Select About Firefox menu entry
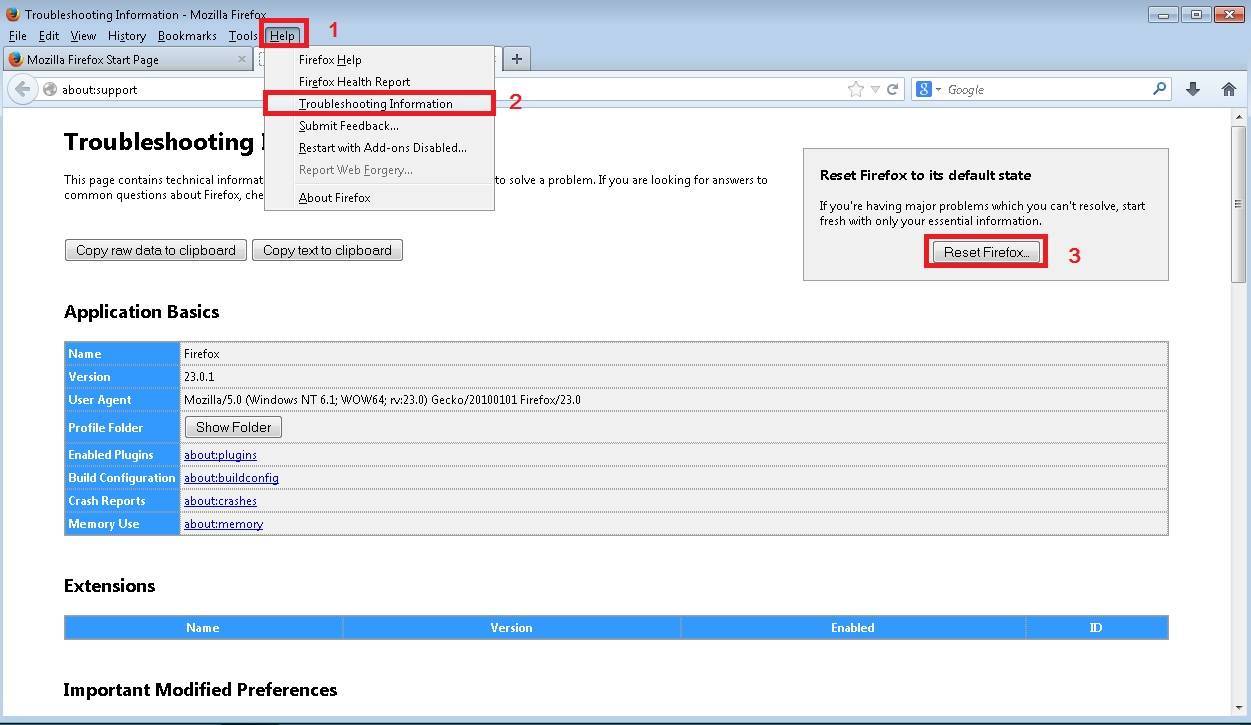1251x725 pixels. click(x=334, y=198)
